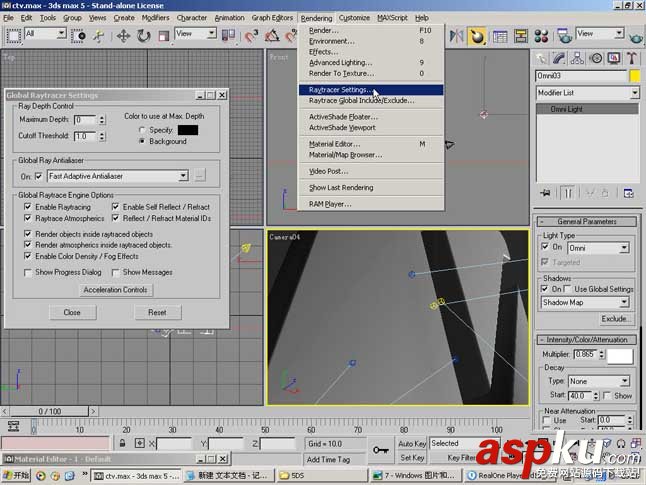The image size is (646, 485).
Task: Switch to the Motion command panel
Action: [x=596, y=59]
